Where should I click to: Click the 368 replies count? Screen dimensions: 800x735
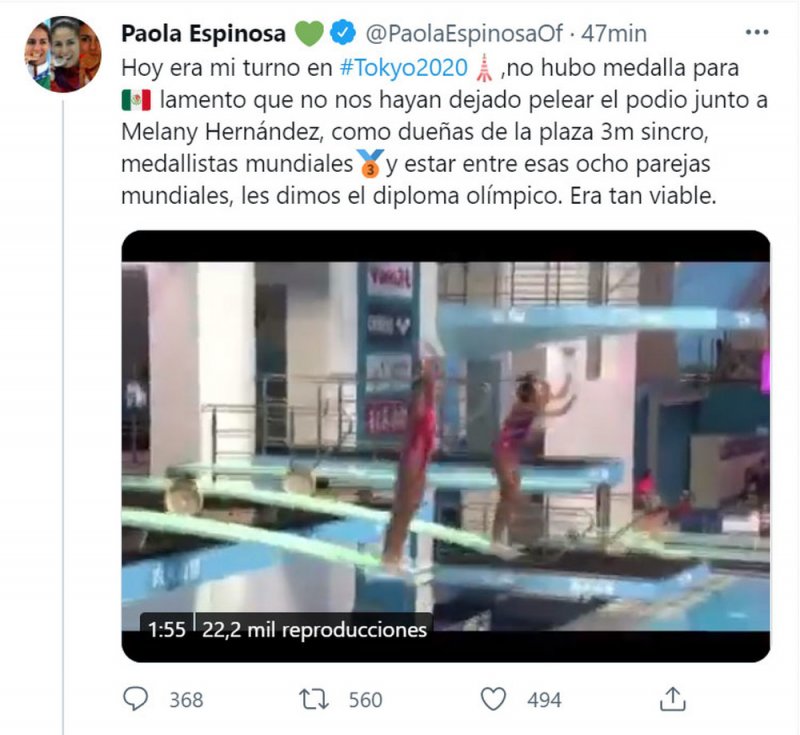(186, 700)
